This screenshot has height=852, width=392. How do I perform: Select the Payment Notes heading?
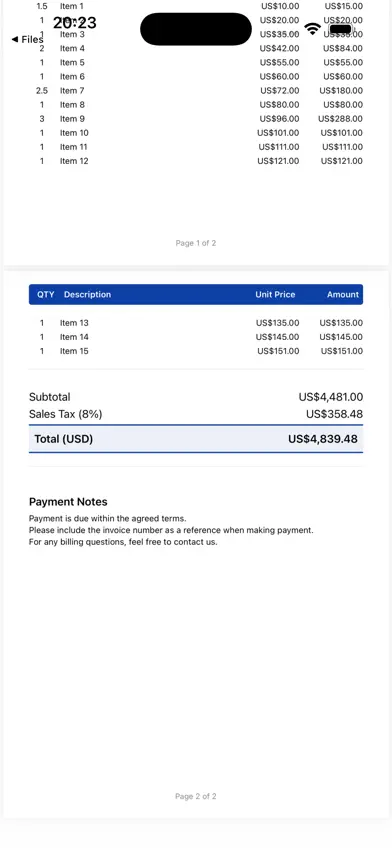(x=68, y=502)
